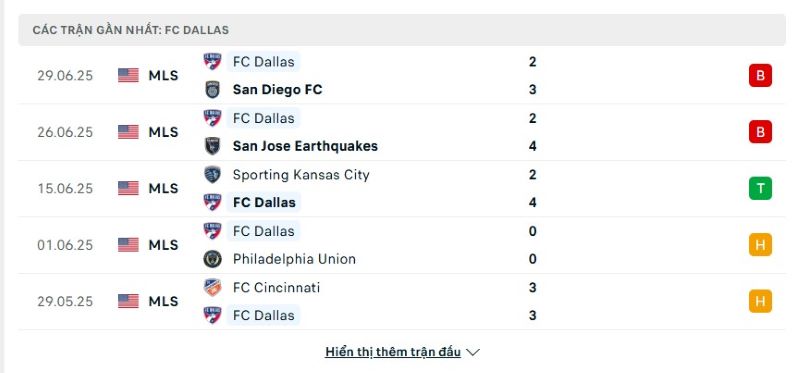Click the Philadelphia Union team crest
The height and width of the screenshot is (373, 800).
212,259
